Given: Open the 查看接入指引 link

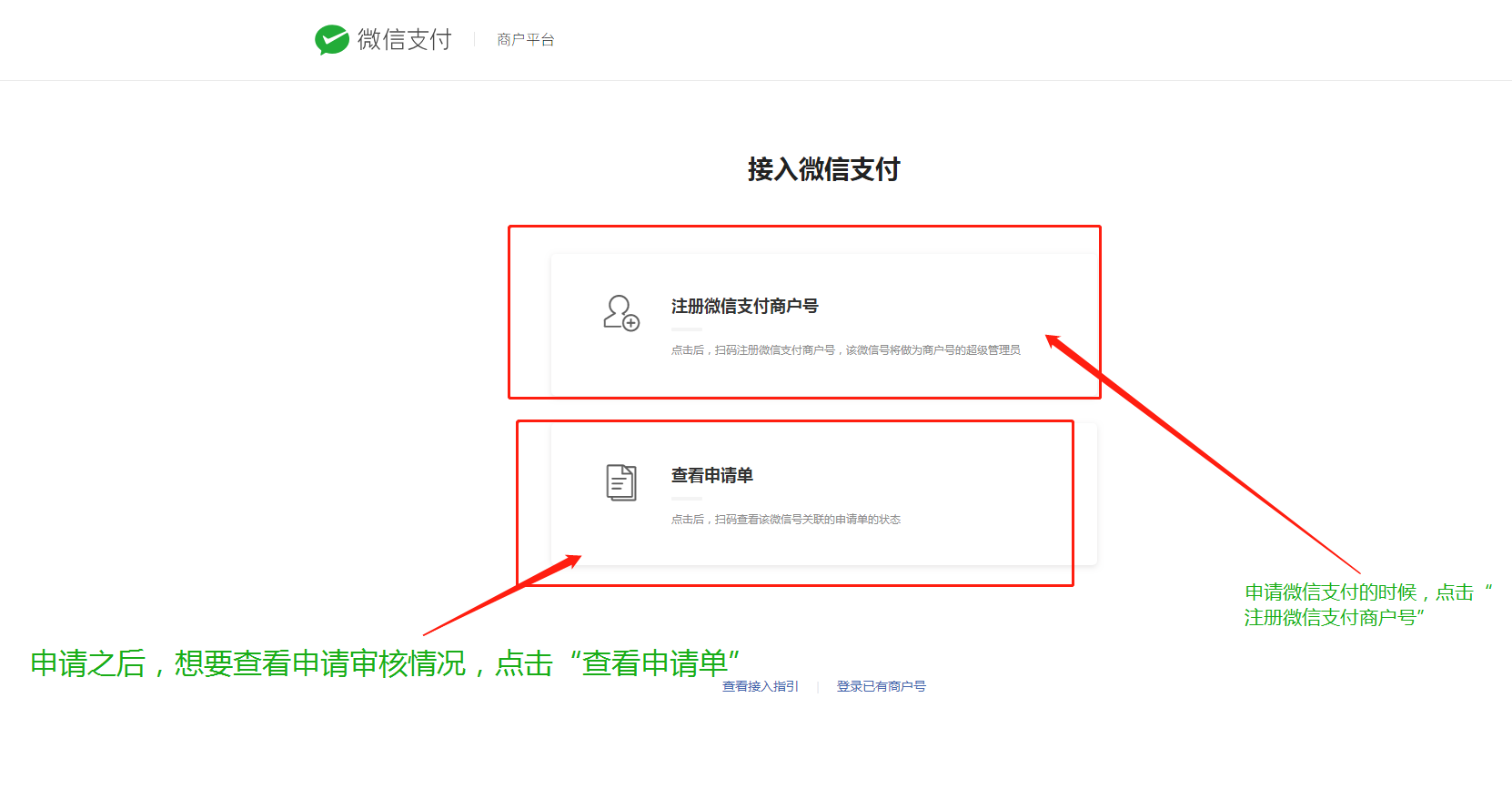Looking at the screenshot, I should (760, 686).
